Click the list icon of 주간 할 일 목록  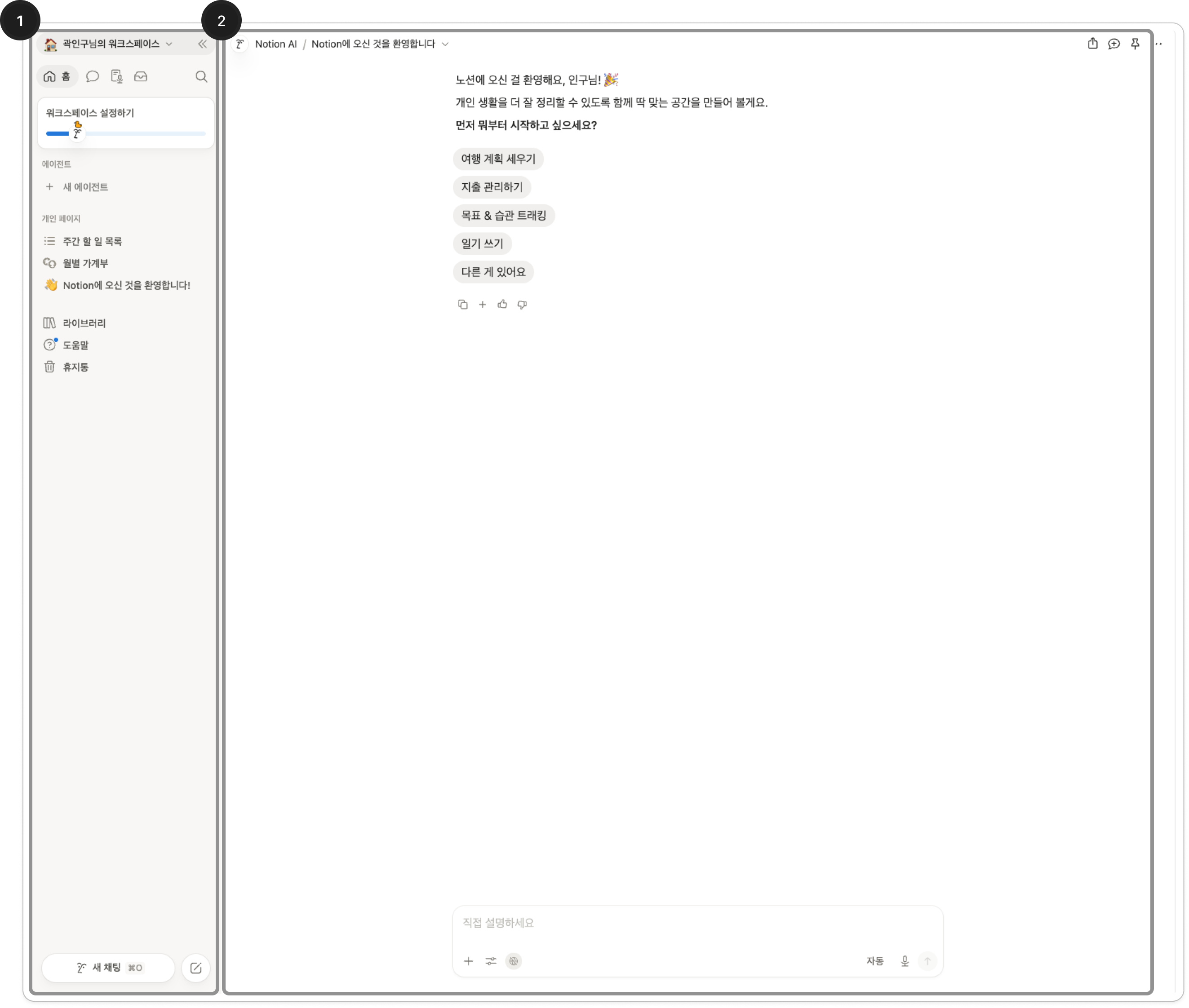pos(50,241)
